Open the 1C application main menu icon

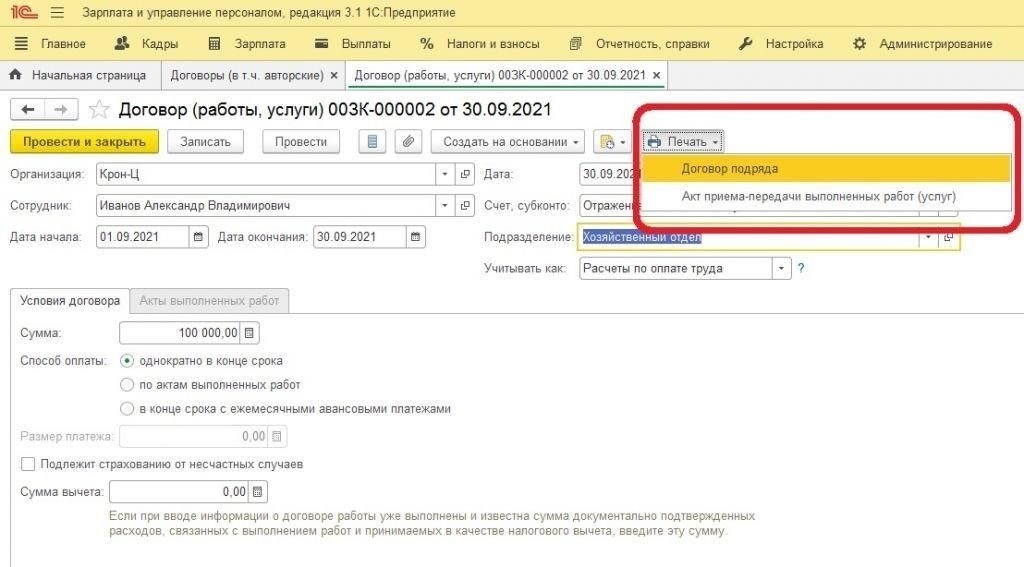point(24,12)
